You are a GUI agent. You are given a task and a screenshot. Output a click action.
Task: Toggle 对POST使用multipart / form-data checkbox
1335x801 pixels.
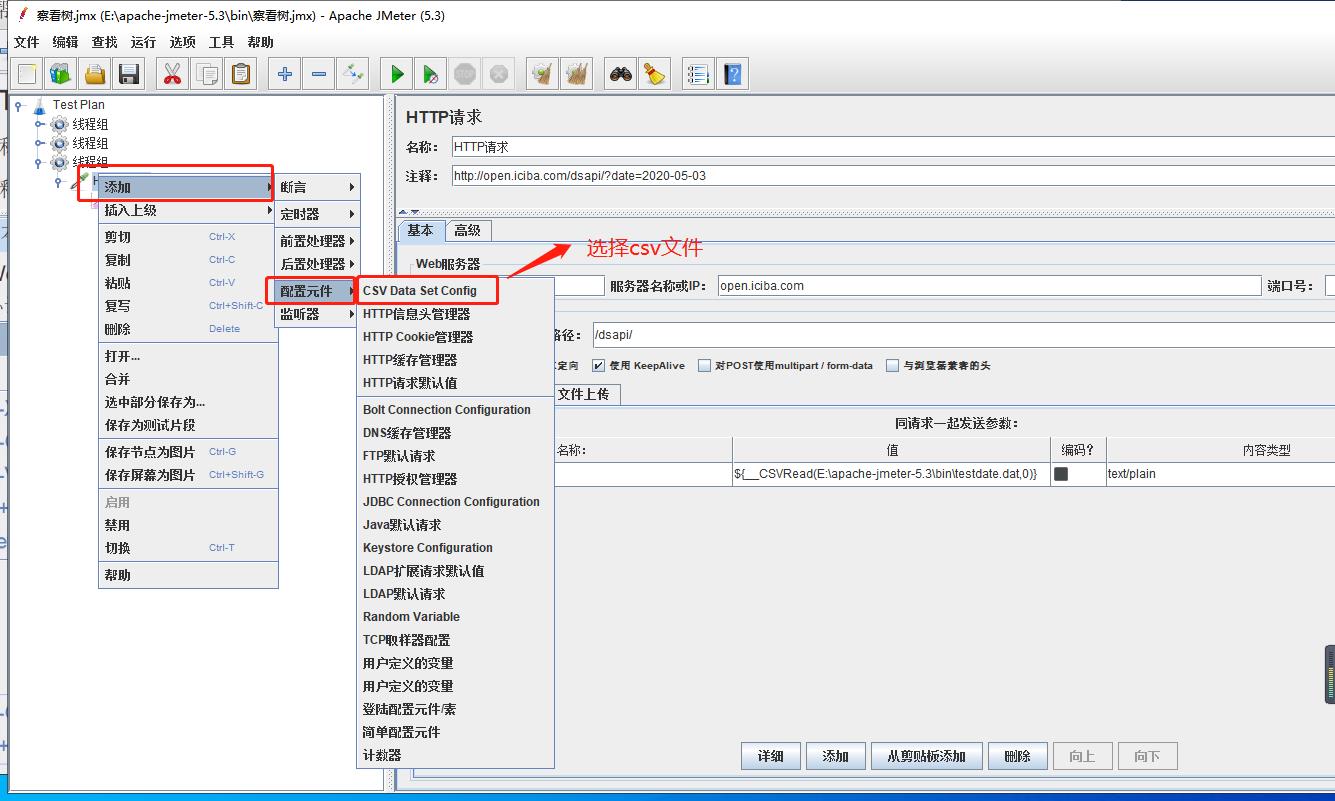click(705, 366)
